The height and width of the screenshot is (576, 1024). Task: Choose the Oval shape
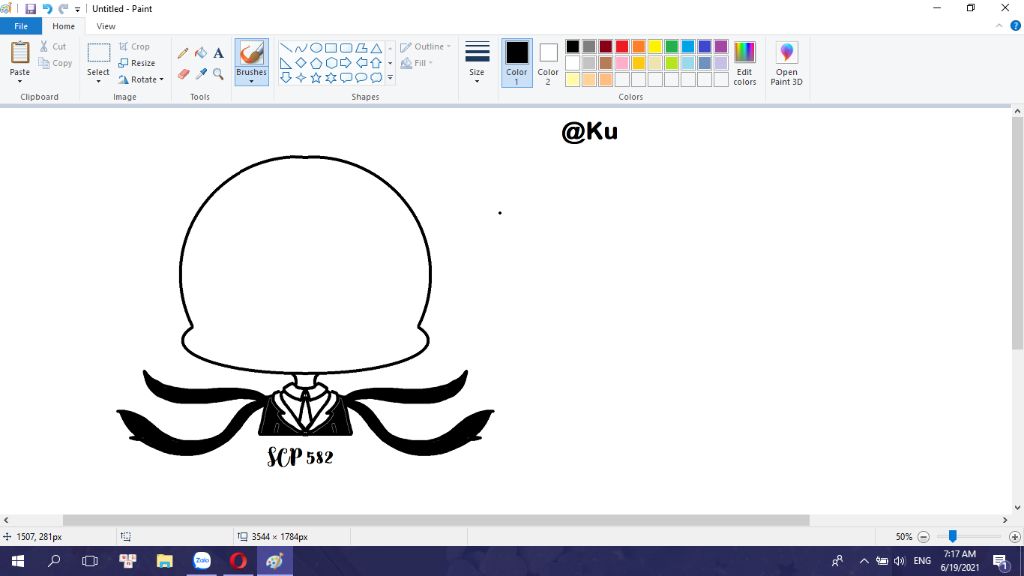pyautogui.click(x=315, y=48)
